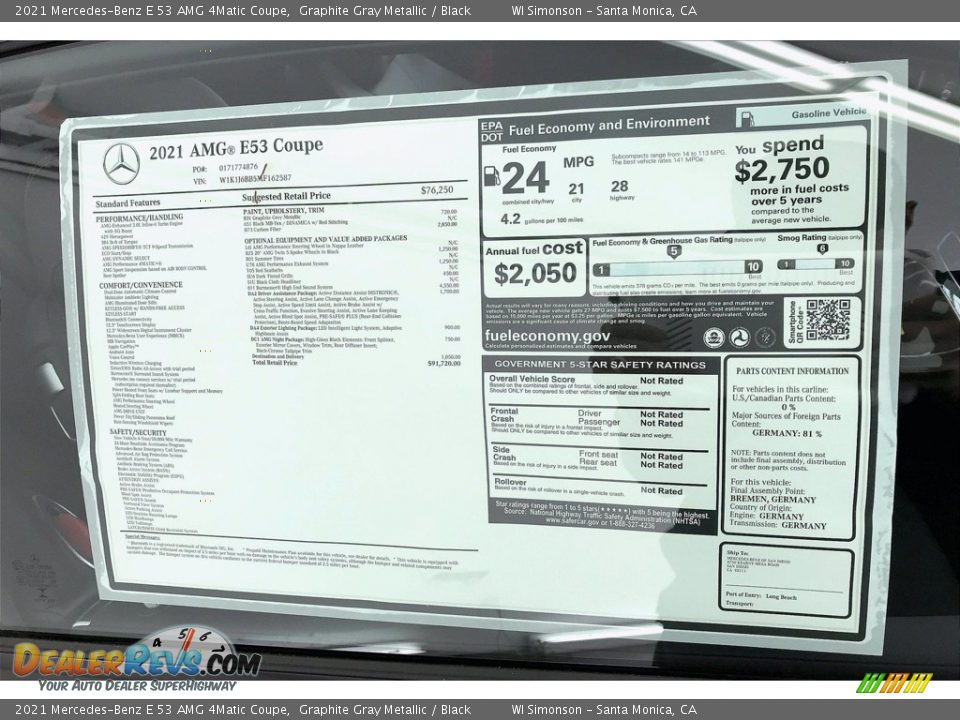This screenshot has height=720, width=960.
Task: Click 'Not Rated' beside Rollover
Action: tap(661, 490)
